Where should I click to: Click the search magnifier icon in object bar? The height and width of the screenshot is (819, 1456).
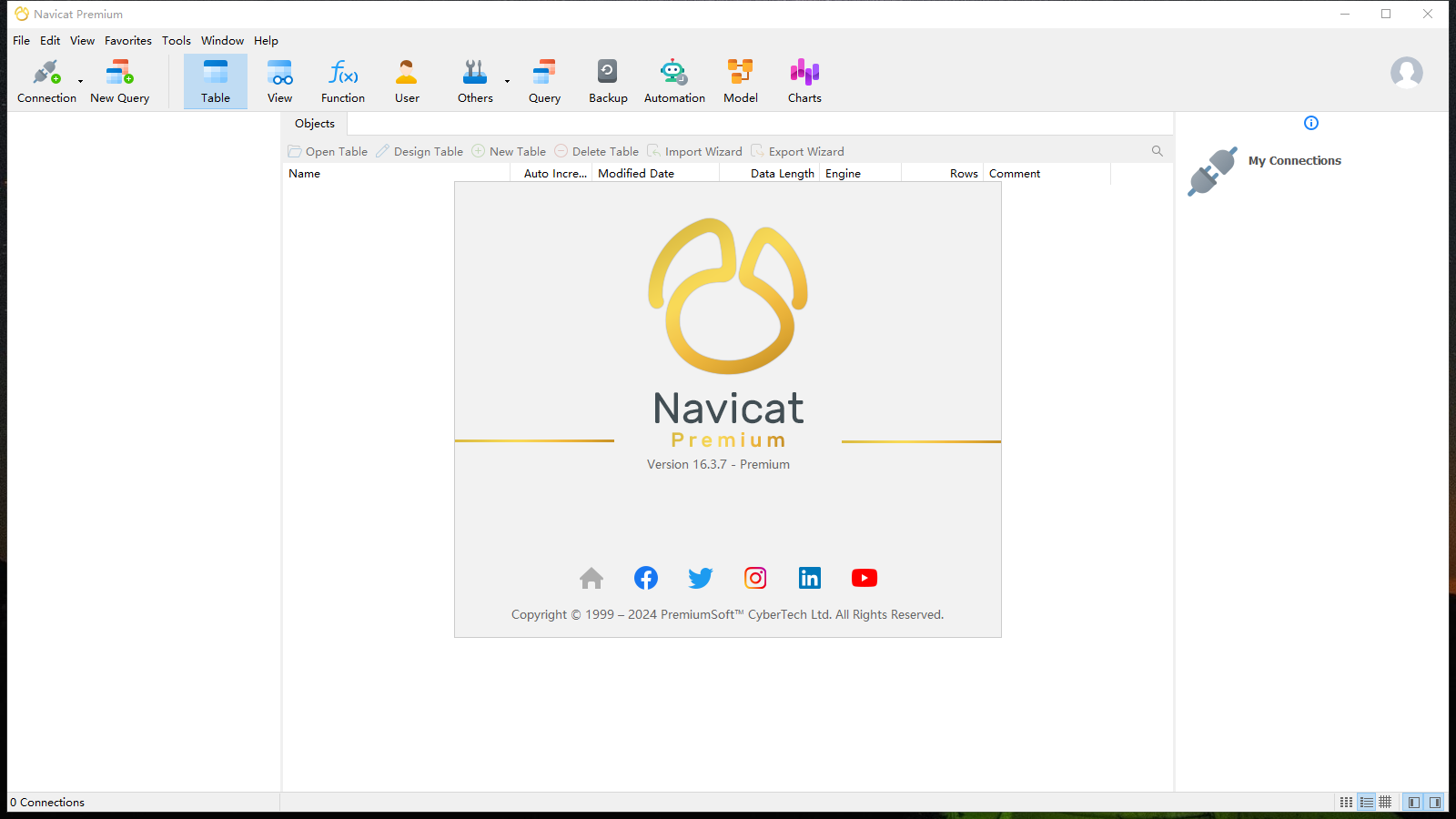(1158, 151)
